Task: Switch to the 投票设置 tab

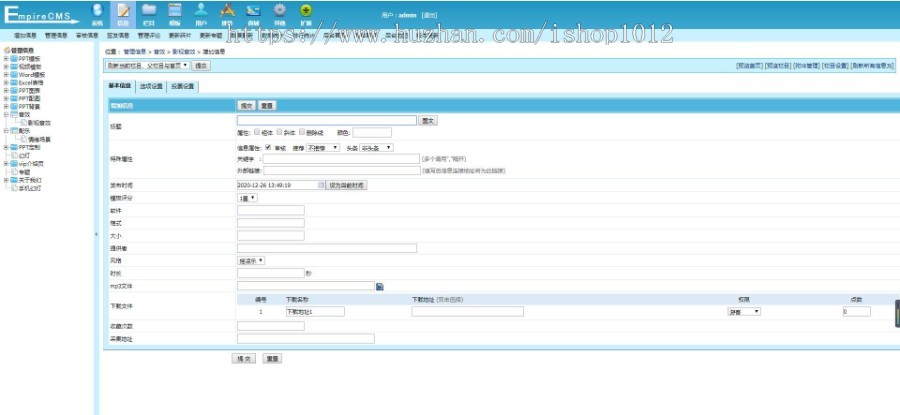Action: (x=183, y=87)
